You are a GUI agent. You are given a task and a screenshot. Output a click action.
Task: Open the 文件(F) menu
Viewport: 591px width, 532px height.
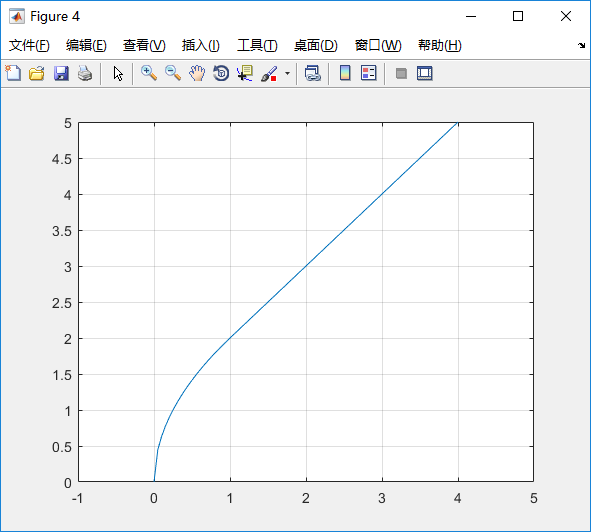(x=29, y=45)
